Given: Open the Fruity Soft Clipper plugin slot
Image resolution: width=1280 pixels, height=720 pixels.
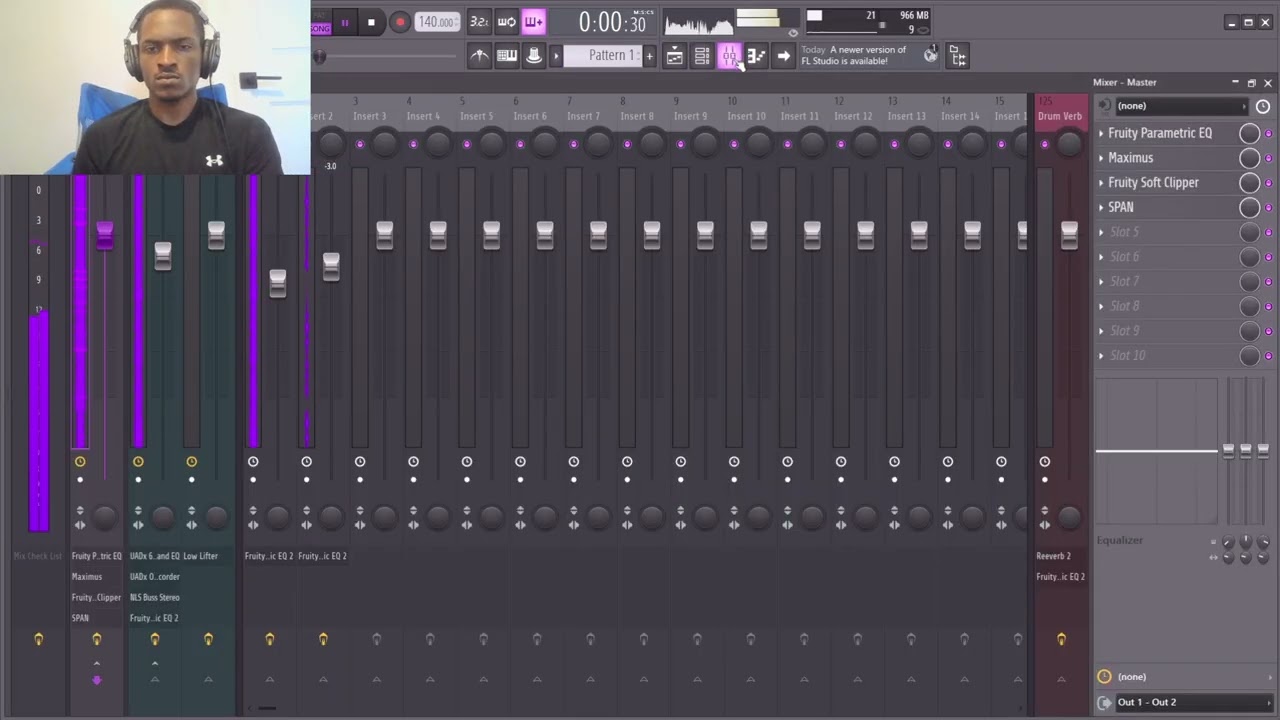Looking at the screenshot, I should (1153, 183).
